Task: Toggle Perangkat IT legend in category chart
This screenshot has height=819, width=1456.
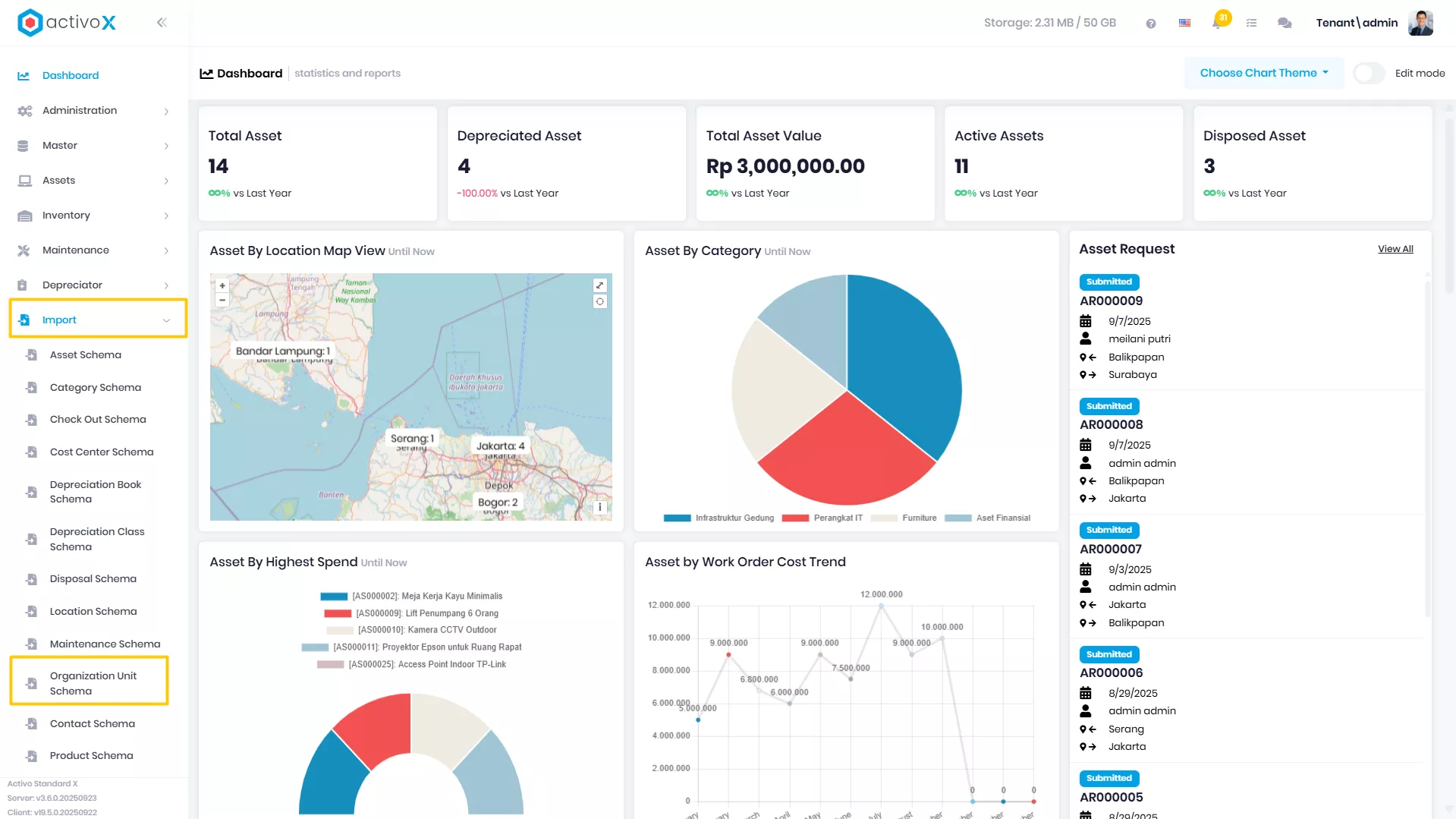Action: click(x=822, y=518)
